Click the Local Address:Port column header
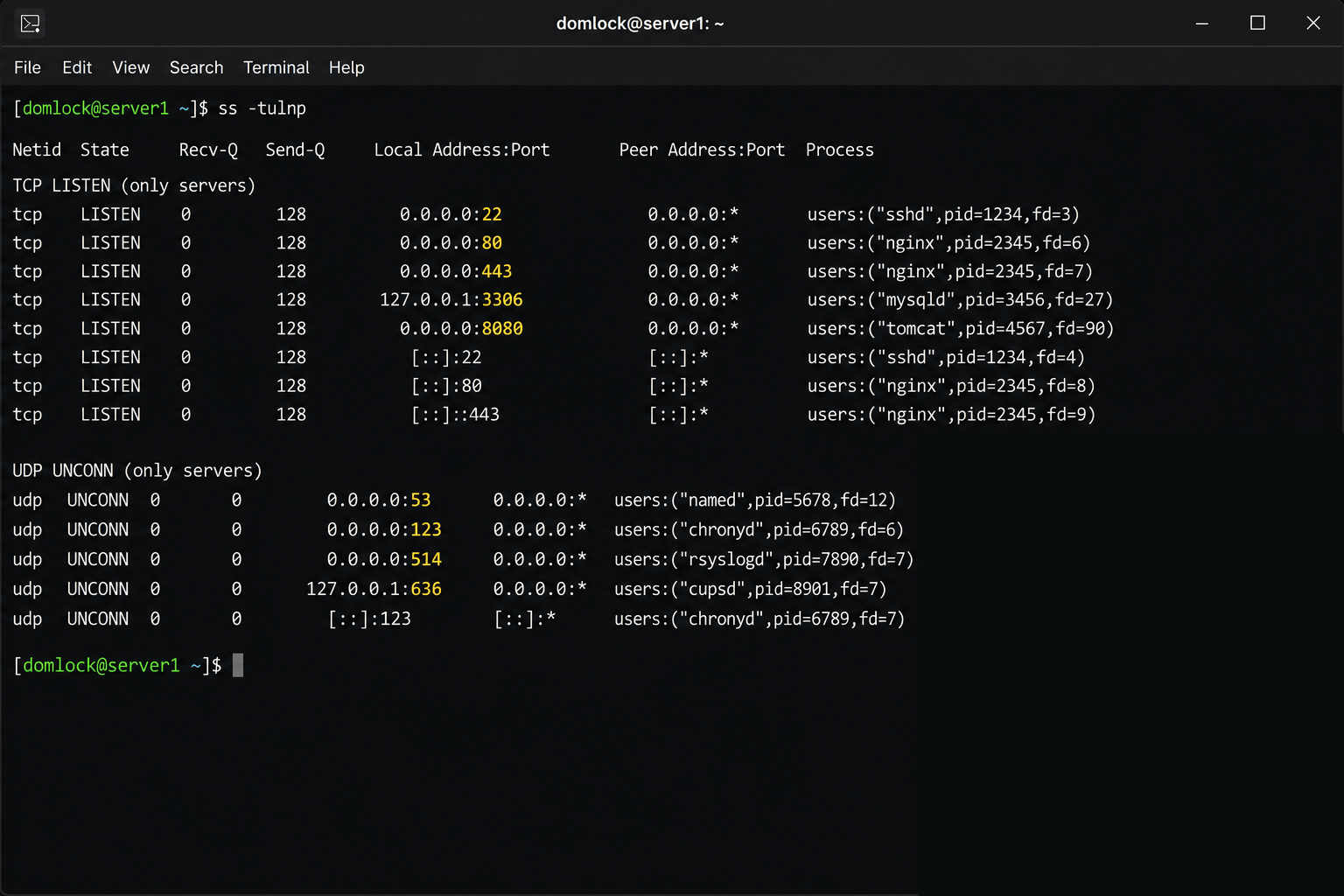The image size is (1344, 896). pyautogui.click(x=462, y=150)
